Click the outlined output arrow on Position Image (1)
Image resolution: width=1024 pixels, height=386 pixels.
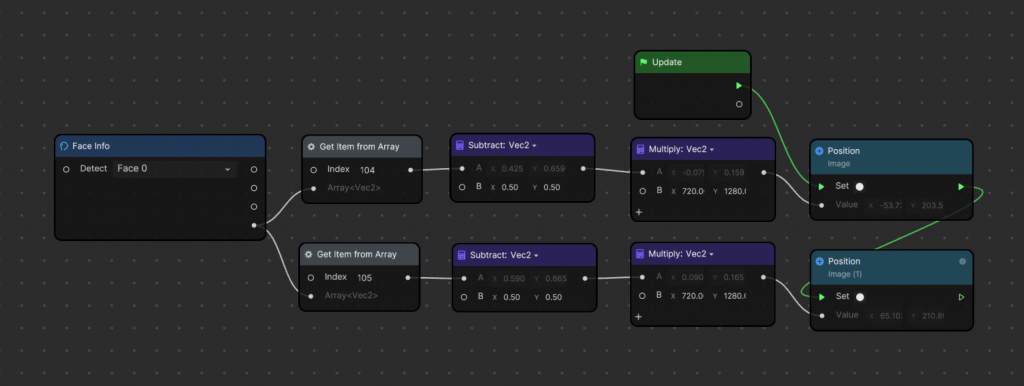(961, 297)
